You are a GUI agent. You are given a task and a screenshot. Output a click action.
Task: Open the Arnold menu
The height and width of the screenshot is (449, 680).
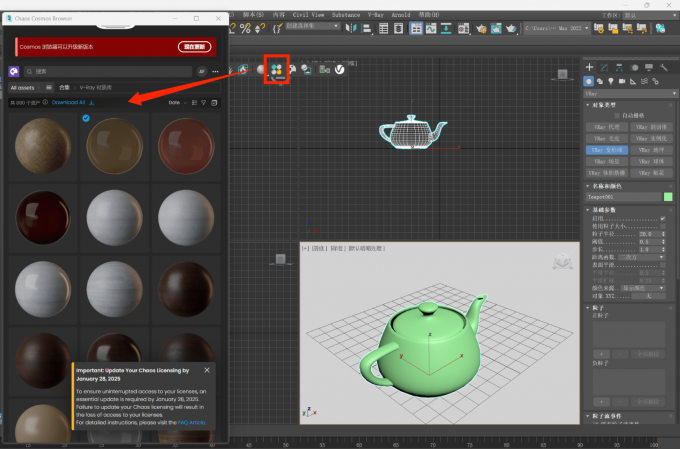pos(401,15)
